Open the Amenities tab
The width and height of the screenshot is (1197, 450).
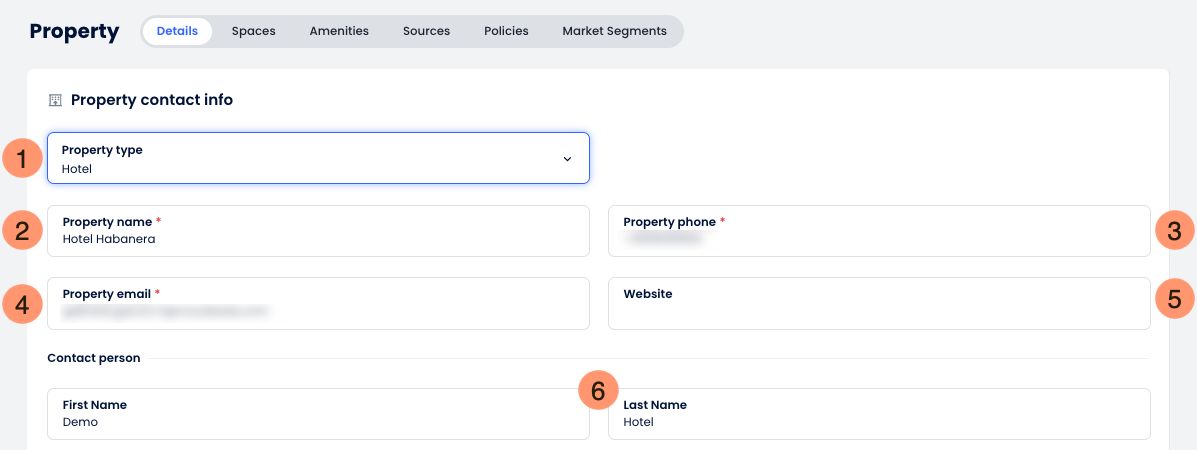[339, 31]
